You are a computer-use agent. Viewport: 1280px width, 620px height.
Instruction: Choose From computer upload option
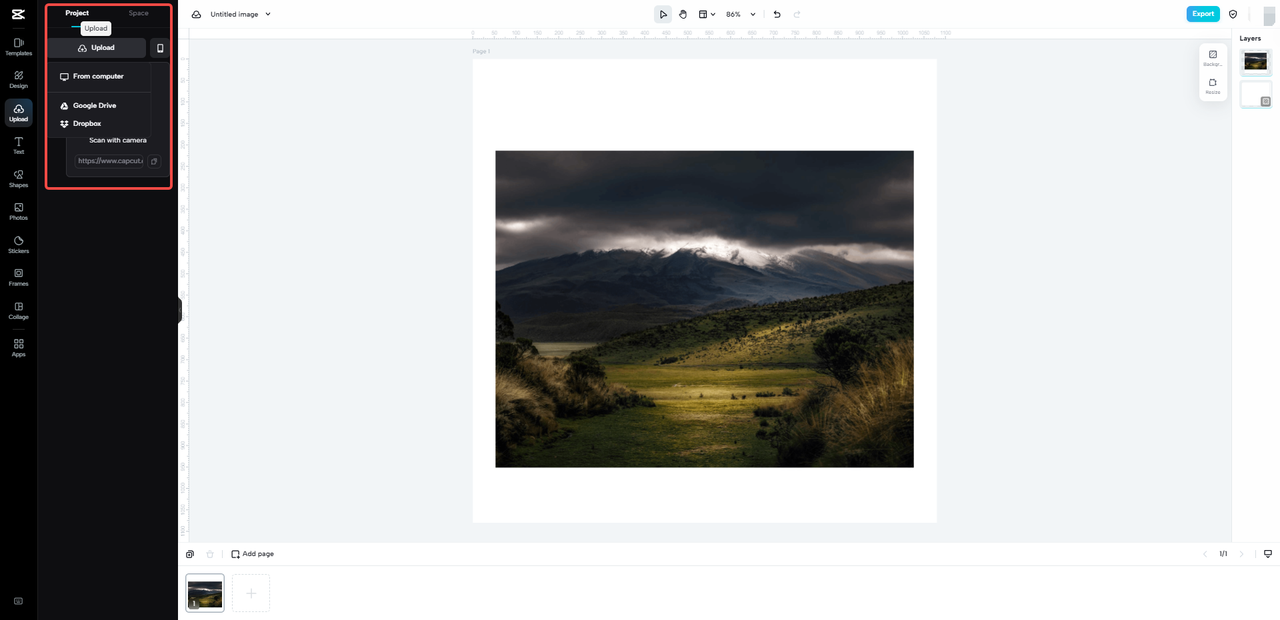(99, 76)
